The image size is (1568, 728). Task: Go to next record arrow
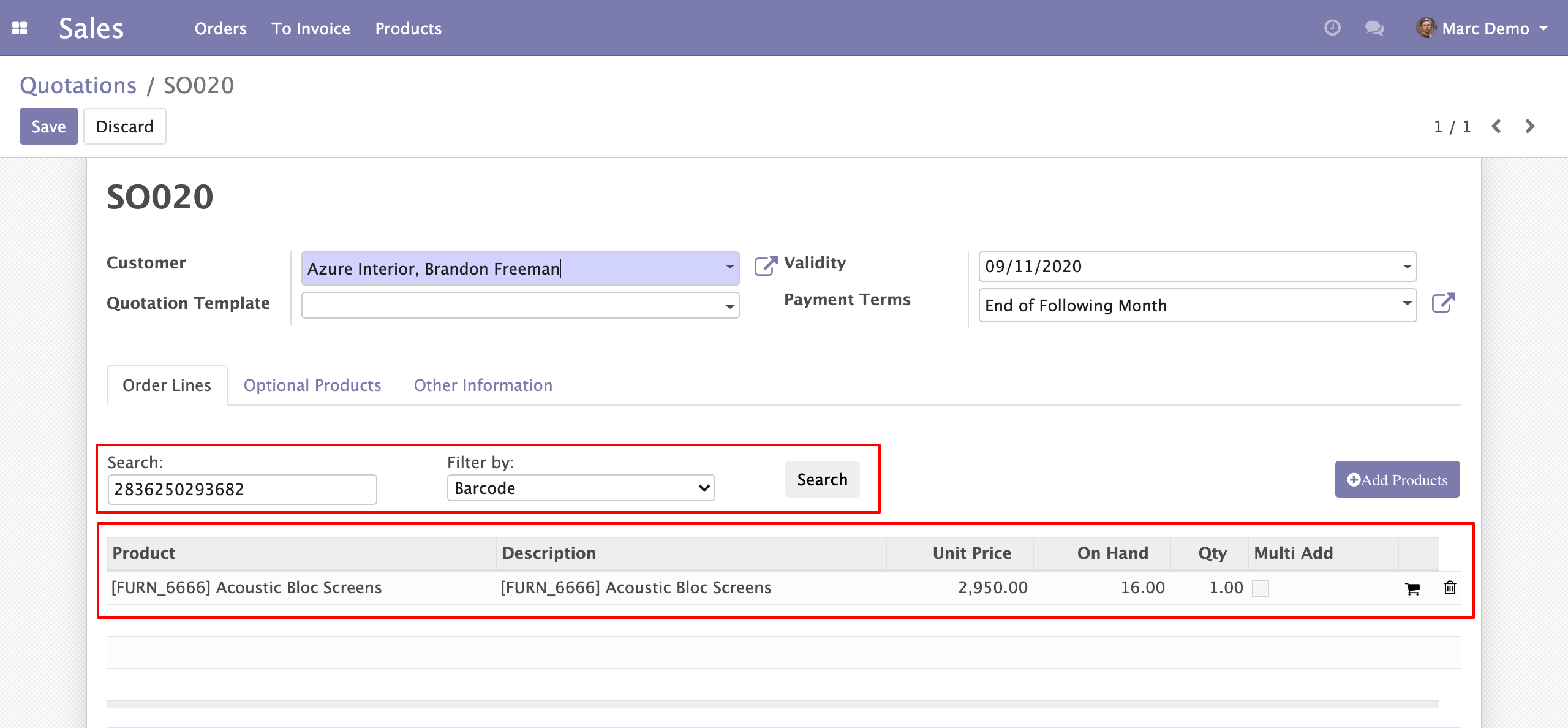click(x=1530, y=126)
